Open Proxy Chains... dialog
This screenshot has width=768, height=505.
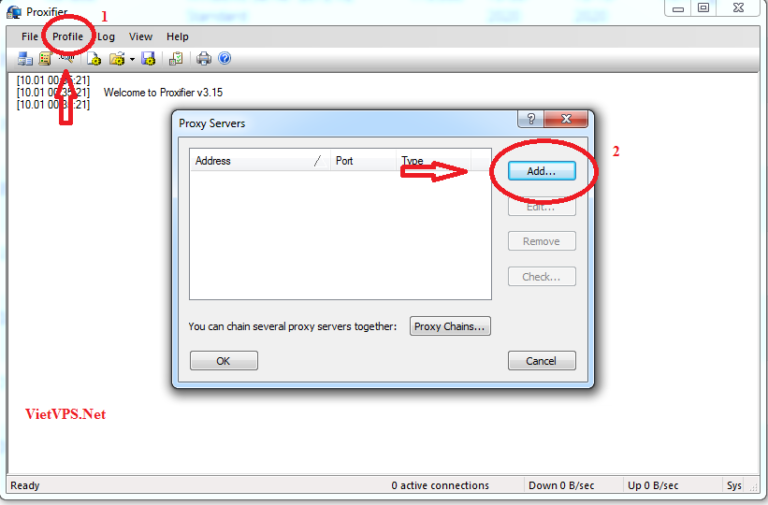click(450, 326)
